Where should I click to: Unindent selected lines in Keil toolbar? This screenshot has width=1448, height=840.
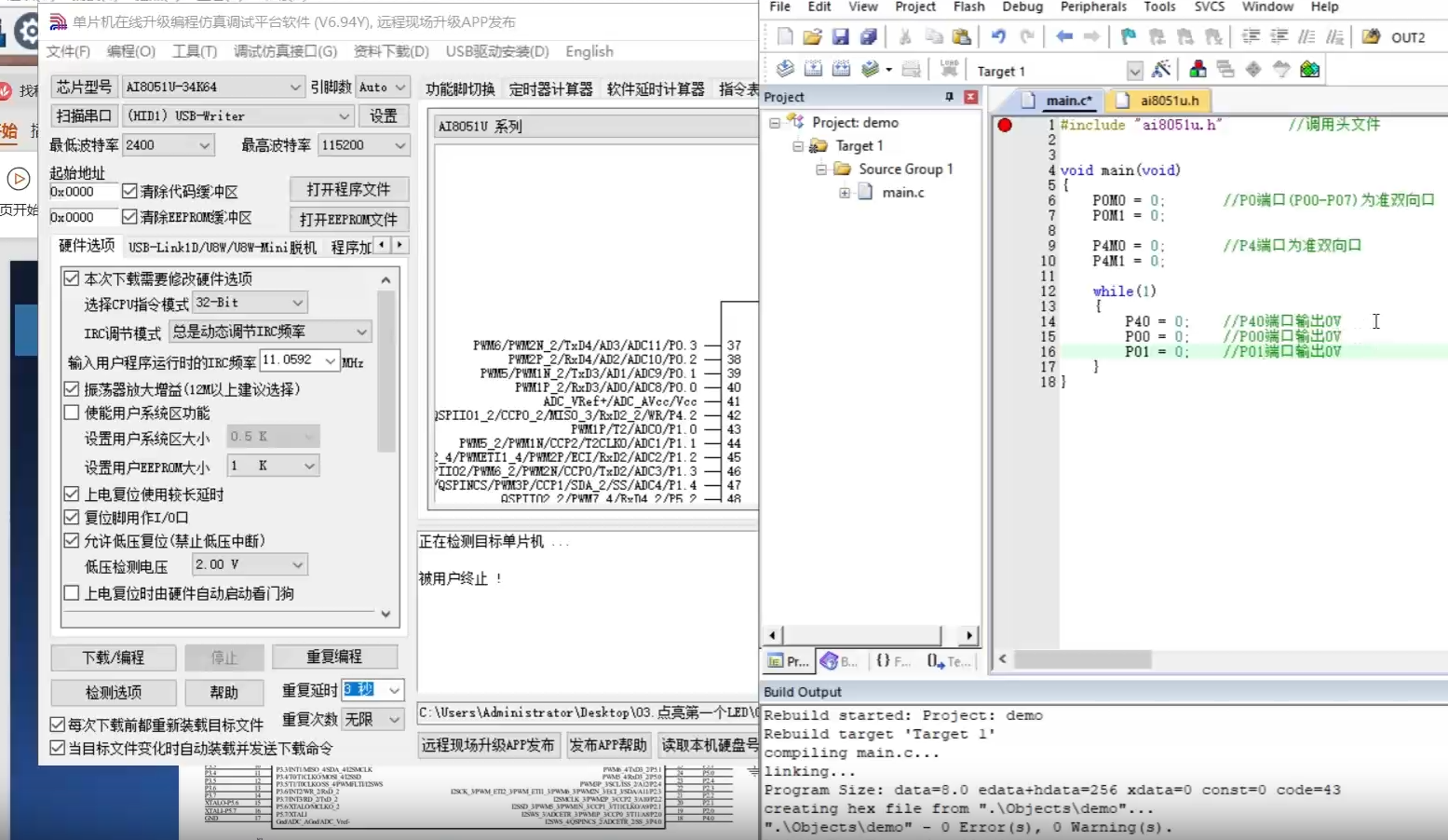(1279, 37)
